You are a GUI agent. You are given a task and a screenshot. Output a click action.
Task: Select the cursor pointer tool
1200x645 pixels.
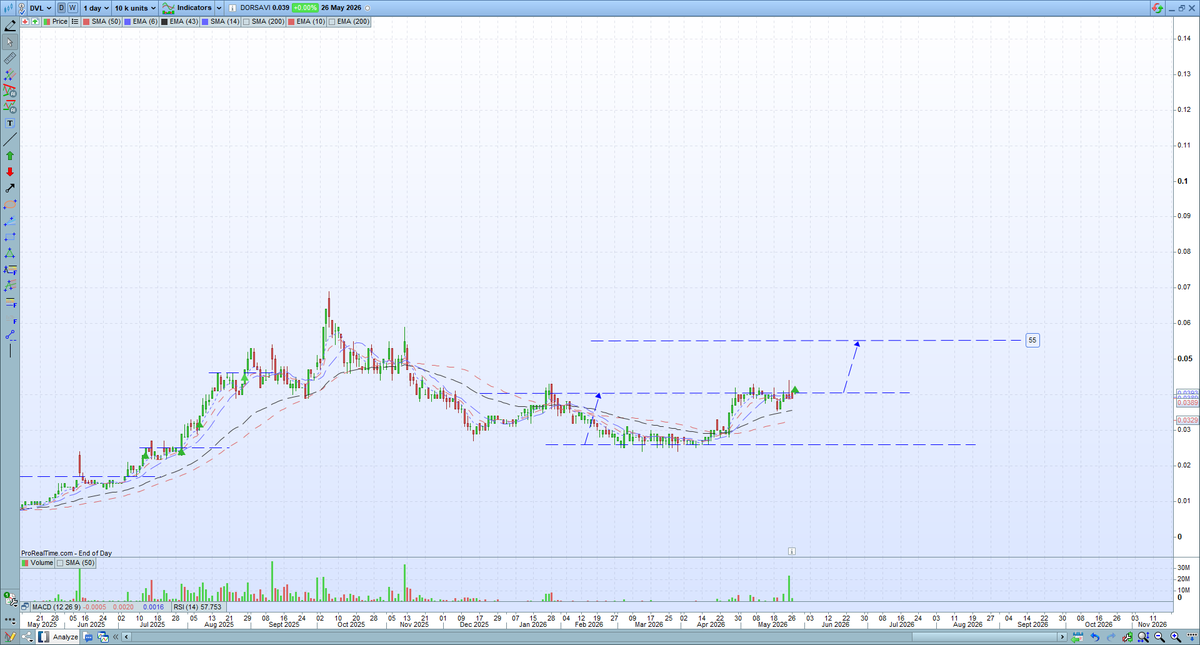pos(10,41)
